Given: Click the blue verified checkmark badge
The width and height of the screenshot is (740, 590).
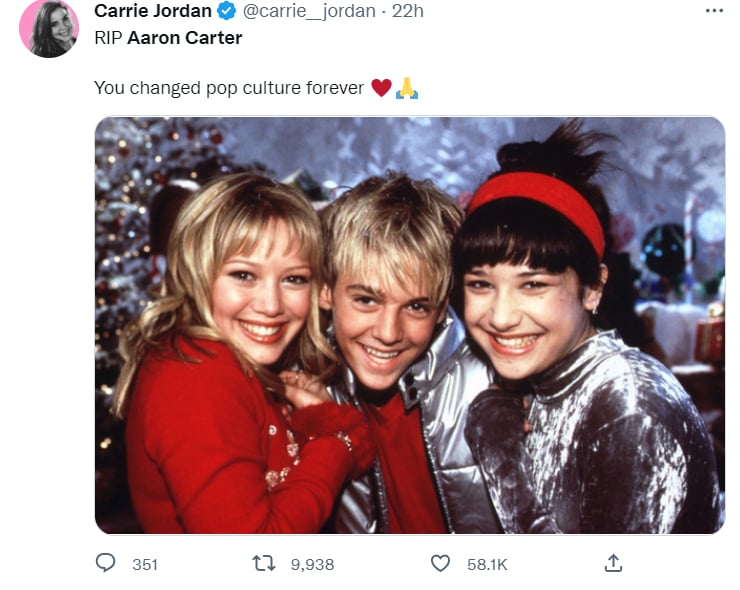Looking at the screenshot, I should (x=227, y=10).
